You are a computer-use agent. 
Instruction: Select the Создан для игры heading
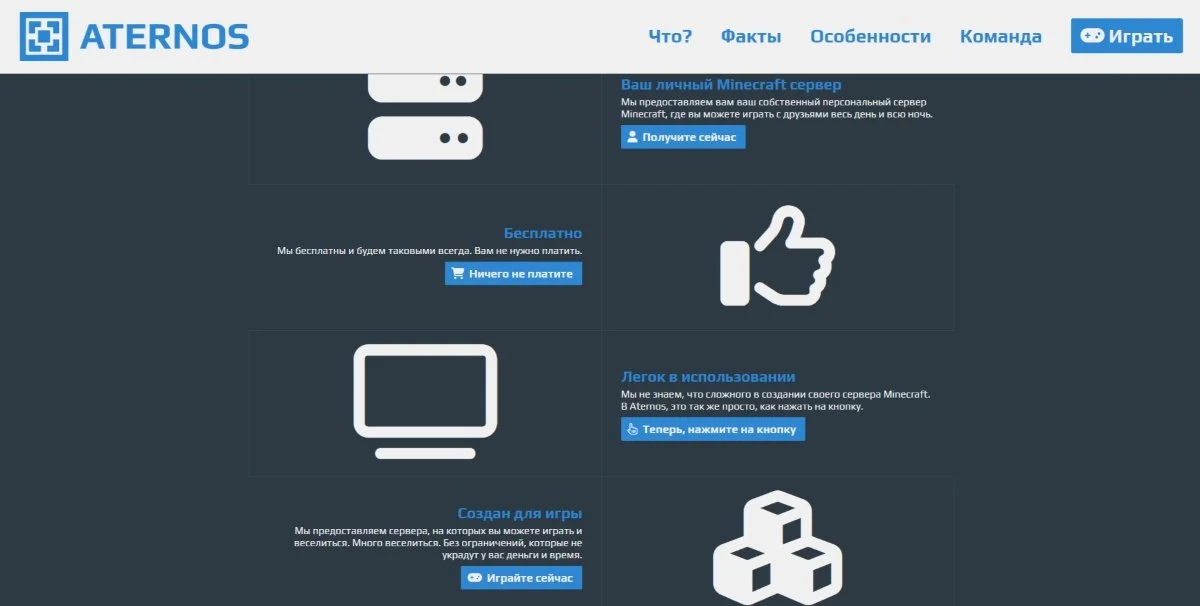520,513
